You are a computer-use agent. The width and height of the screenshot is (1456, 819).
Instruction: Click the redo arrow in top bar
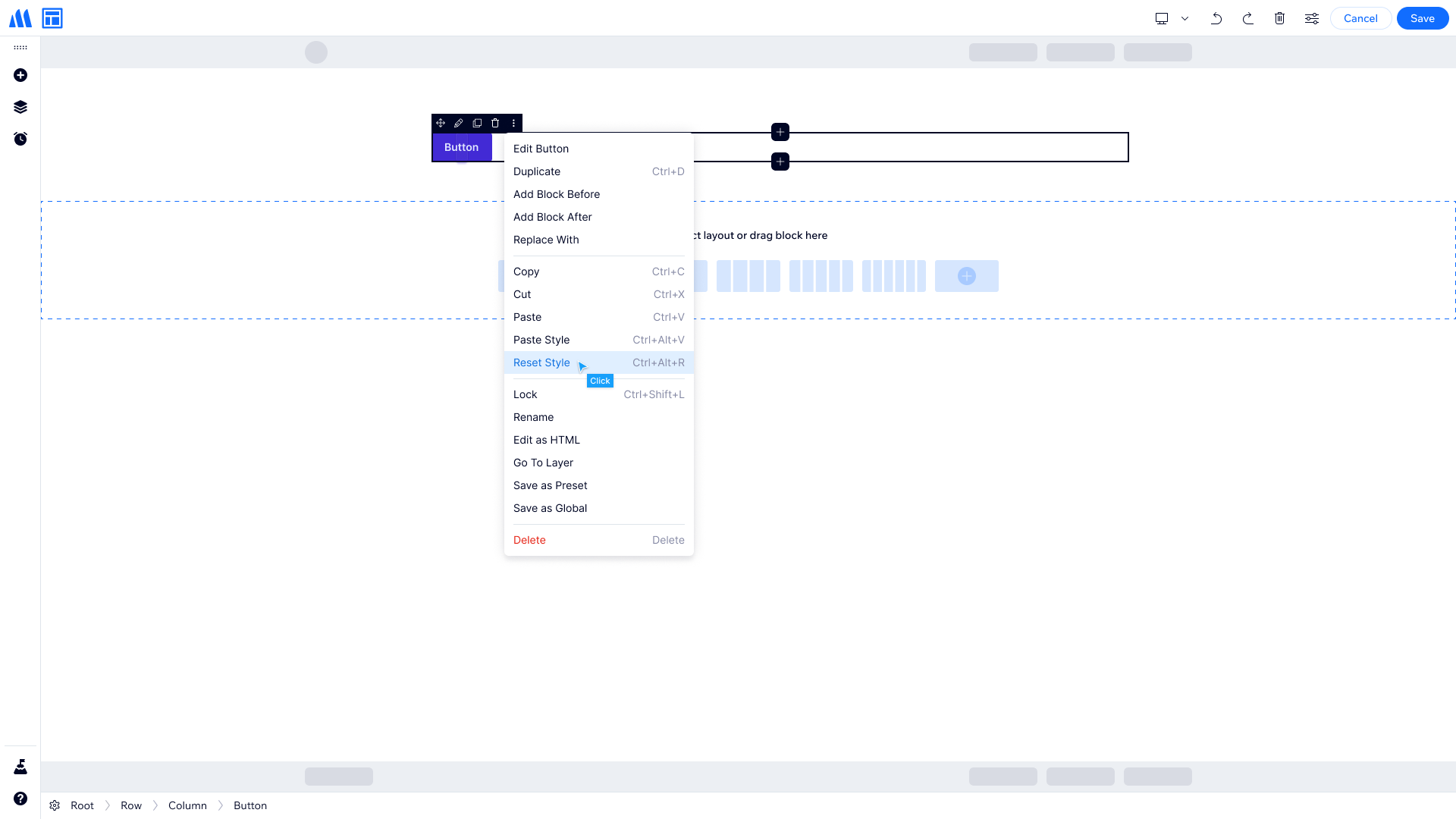coord(1248,18)
